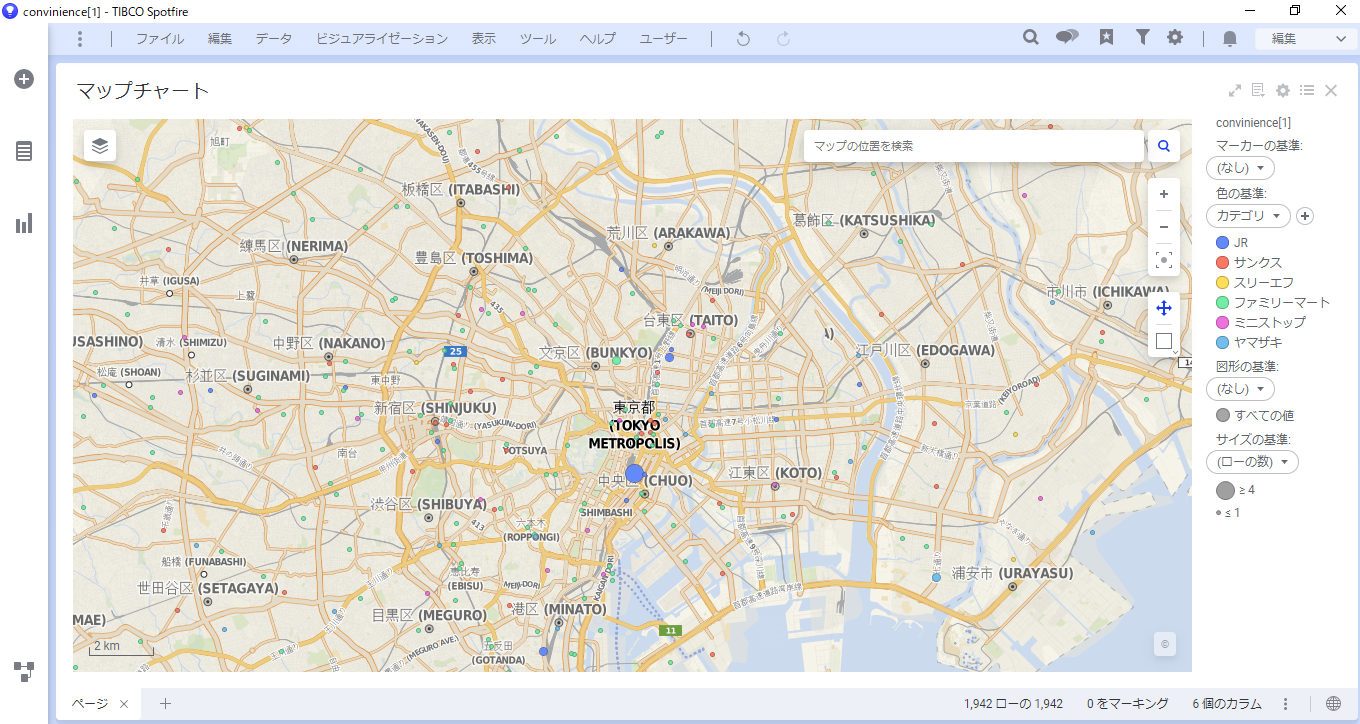Click the すべての値 gray shape swatch
The width and height of the screenshot is (1360, 724).
click(1222, 415)
